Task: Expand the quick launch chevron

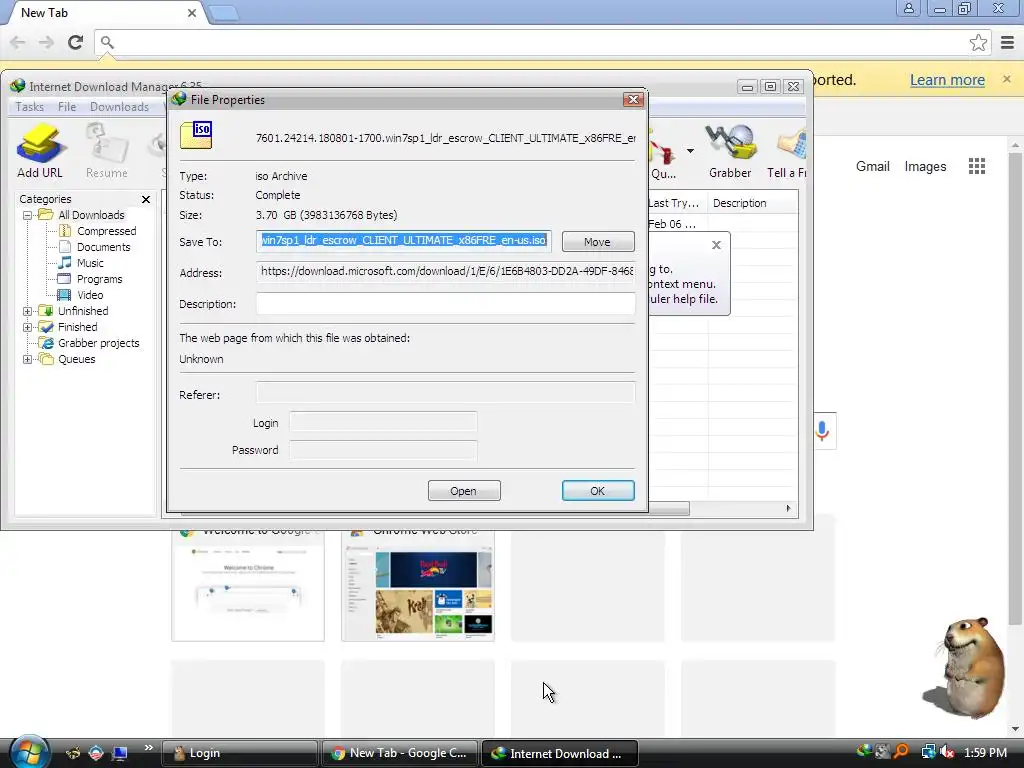Action: point(148,748)
